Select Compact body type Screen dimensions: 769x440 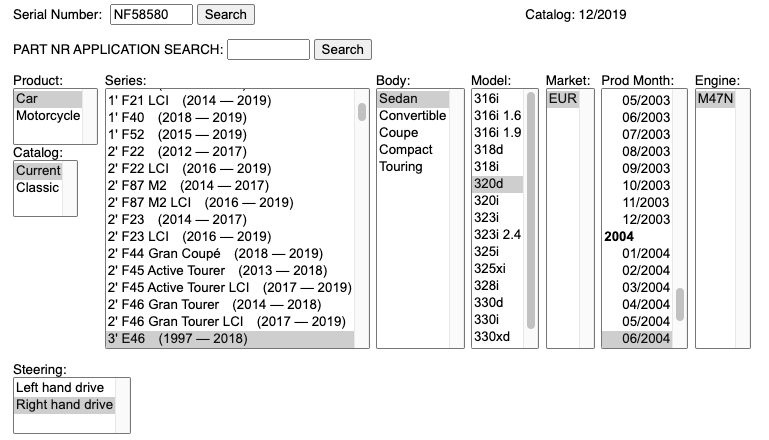413,150
